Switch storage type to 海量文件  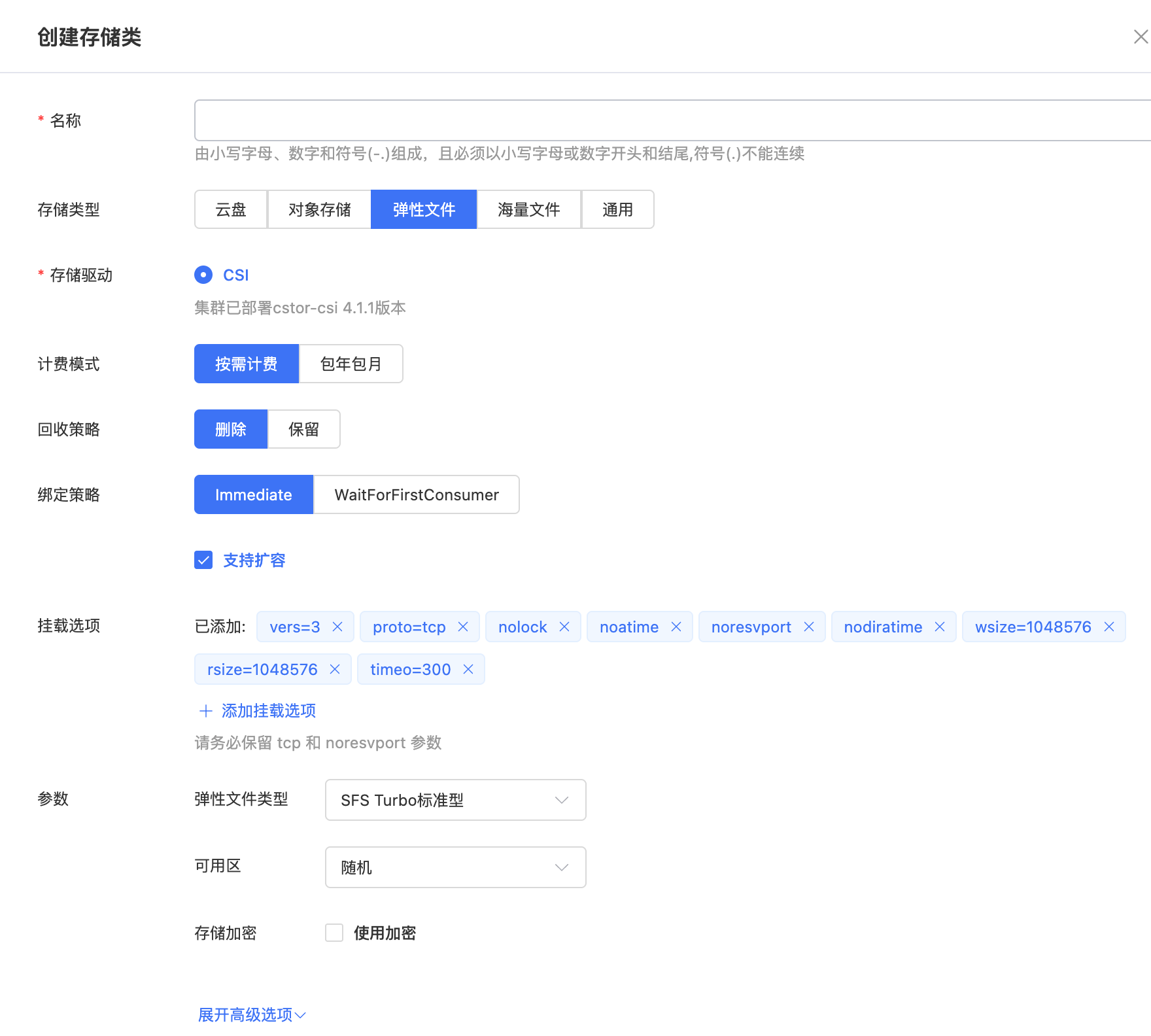point(528,209)
